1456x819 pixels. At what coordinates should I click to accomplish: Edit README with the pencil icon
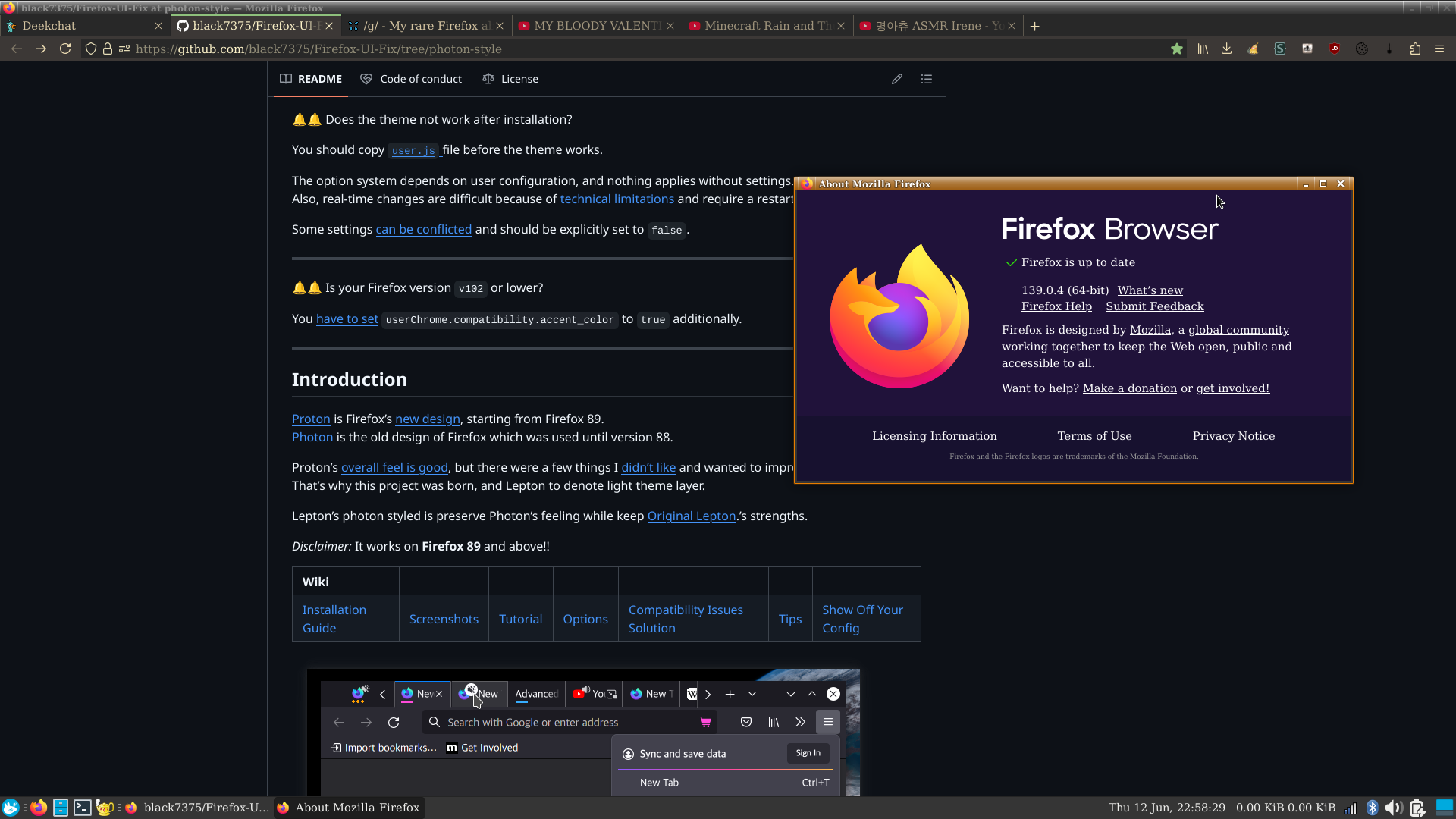point(897,79)
